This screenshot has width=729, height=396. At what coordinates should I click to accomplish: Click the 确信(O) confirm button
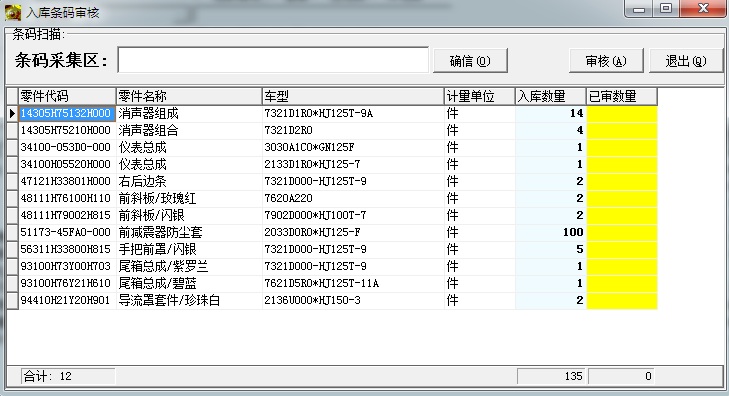[x=470, y=61]
